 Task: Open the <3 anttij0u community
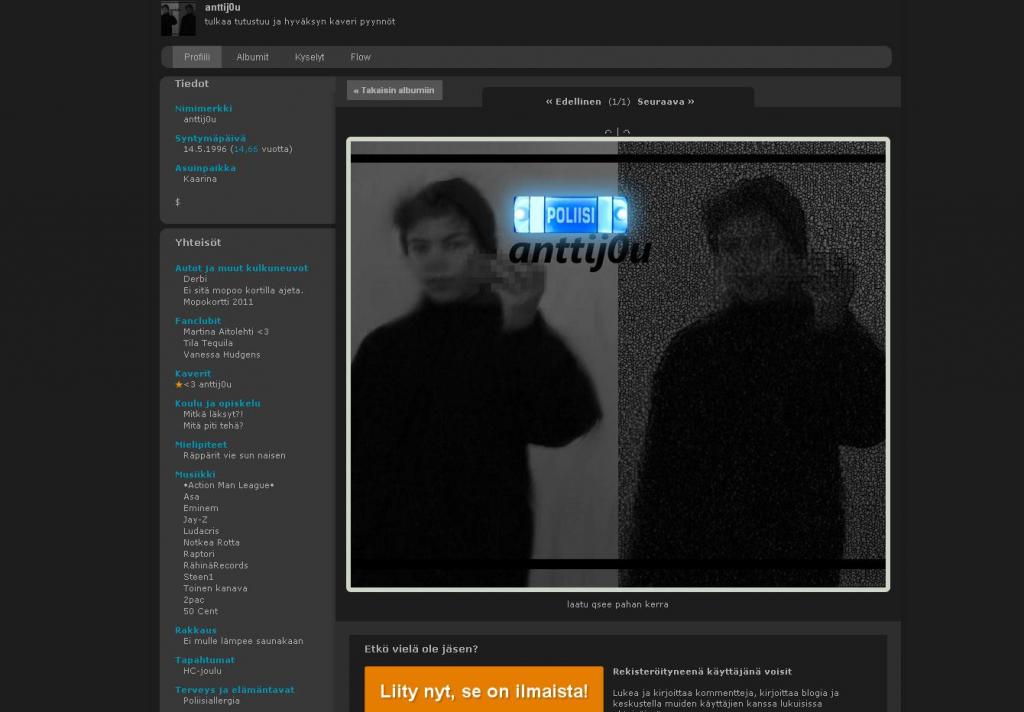(x=208, y=385)
